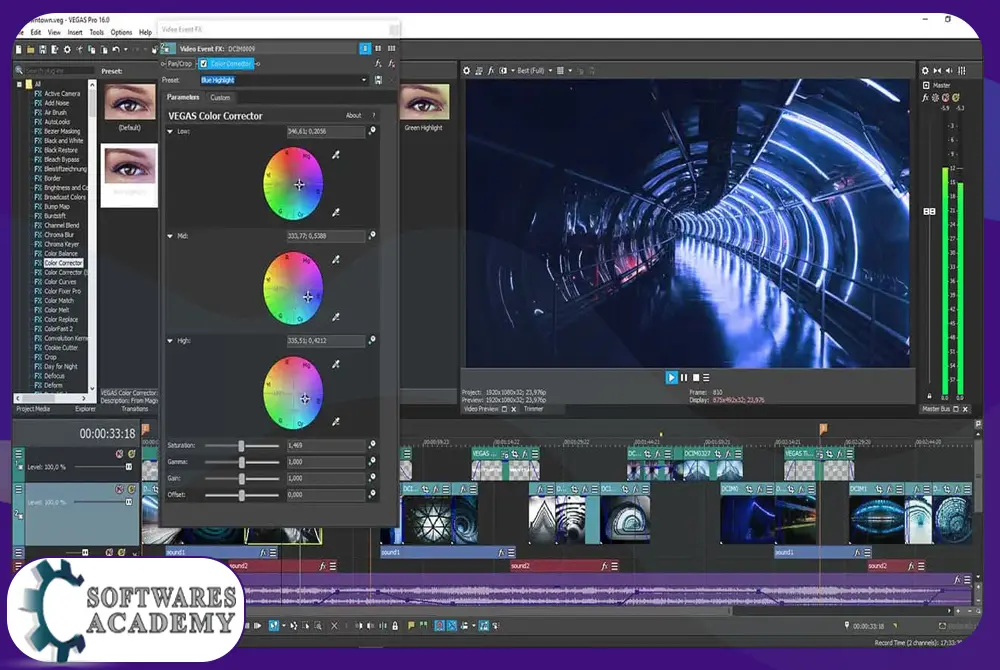
Task: Open the View menu
Action: pyautogui.click(x=54, y=32)
